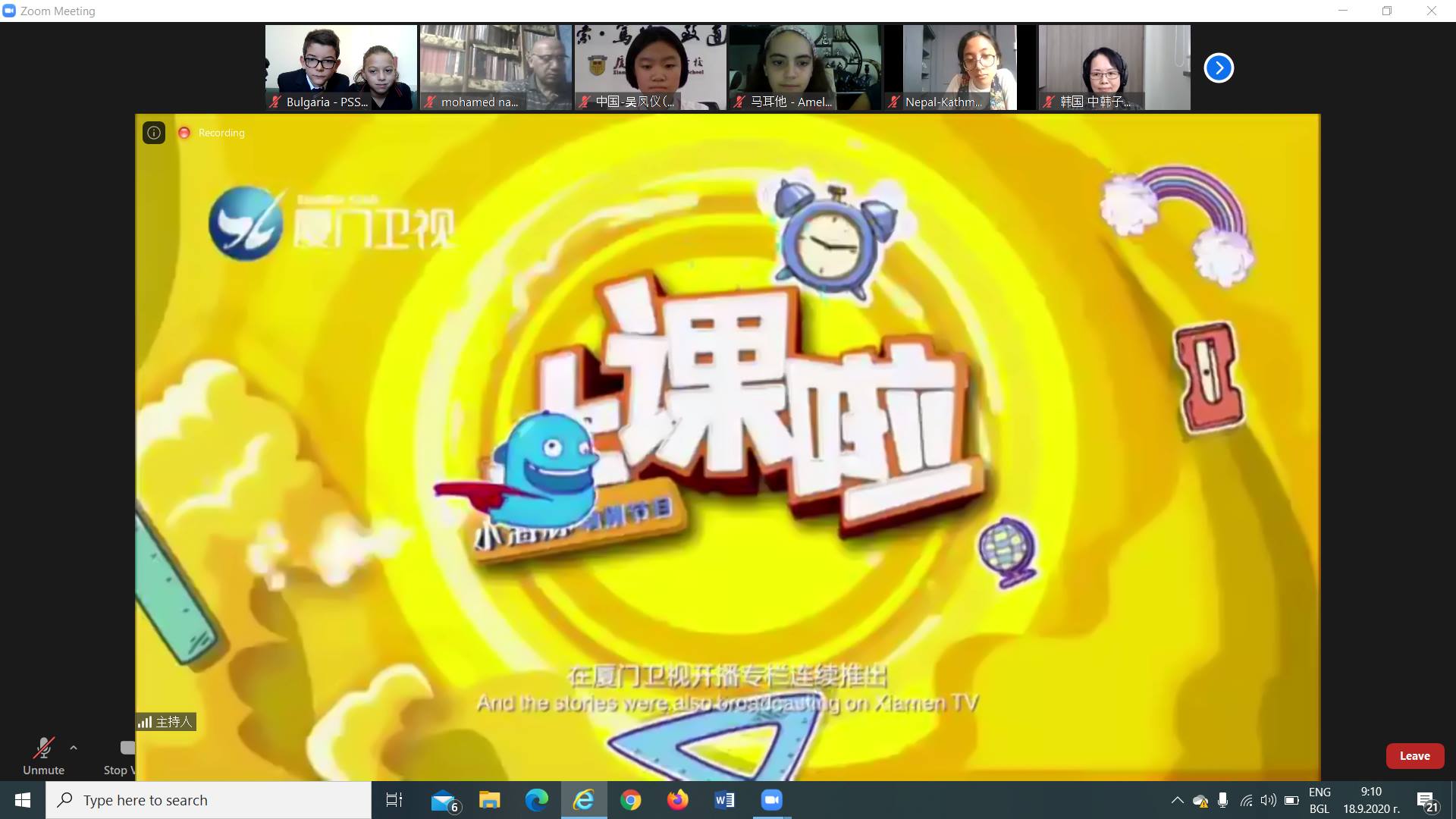Open the weather cloud warning tray icon
This screenshot has width=1456, height=819.
click(1200, 800)
